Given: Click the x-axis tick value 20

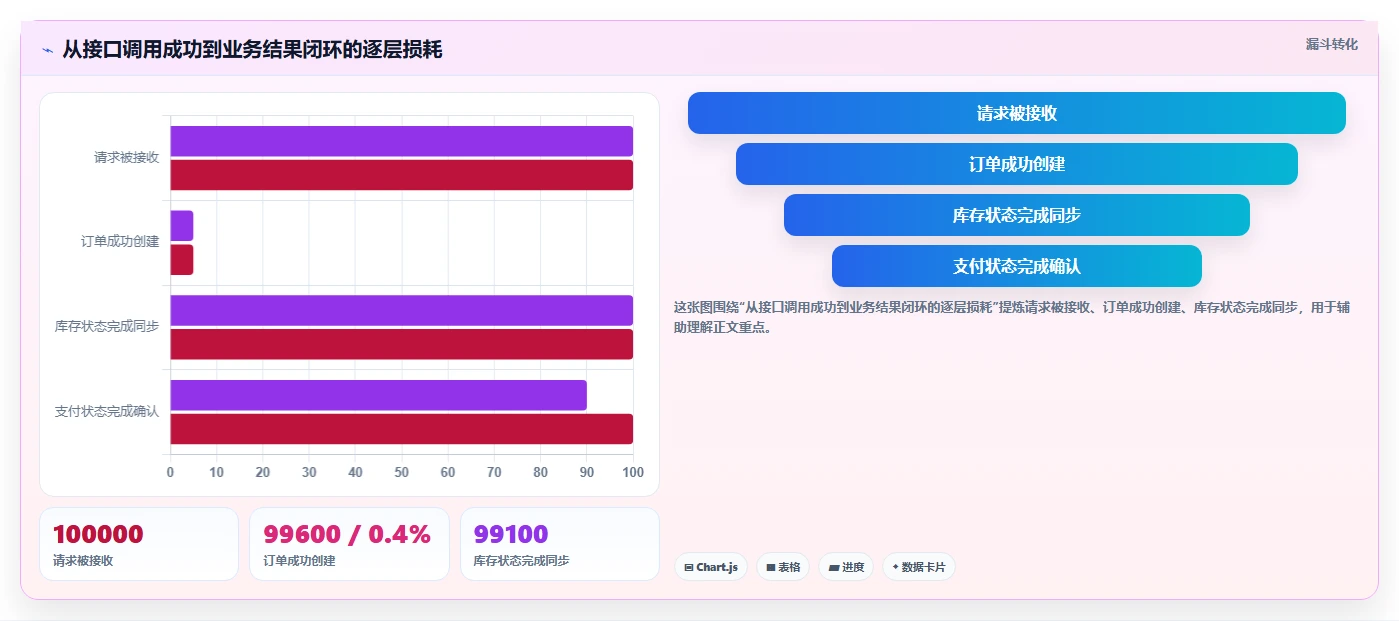Looking at the screenshot, I should tap(263, 472).
